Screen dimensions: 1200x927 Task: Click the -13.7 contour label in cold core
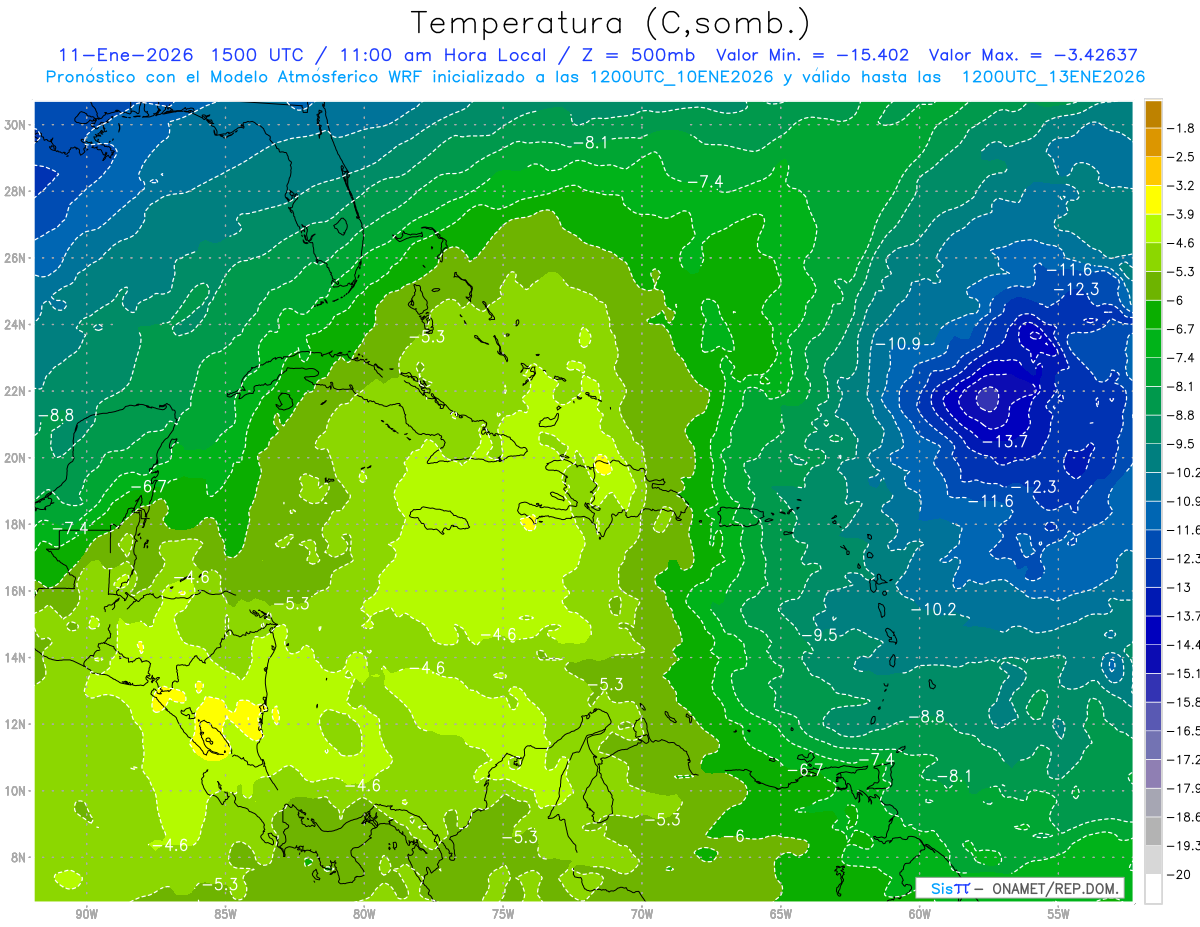(1004, 441)
